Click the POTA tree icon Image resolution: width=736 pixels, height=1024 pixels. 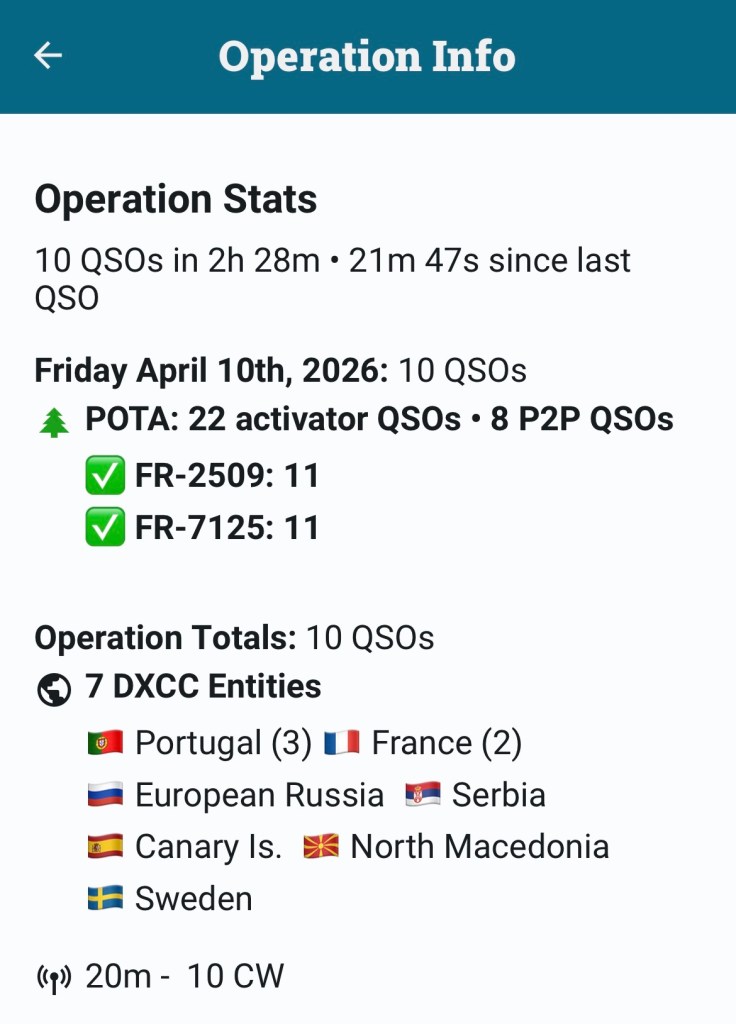(x=53, y=423)
